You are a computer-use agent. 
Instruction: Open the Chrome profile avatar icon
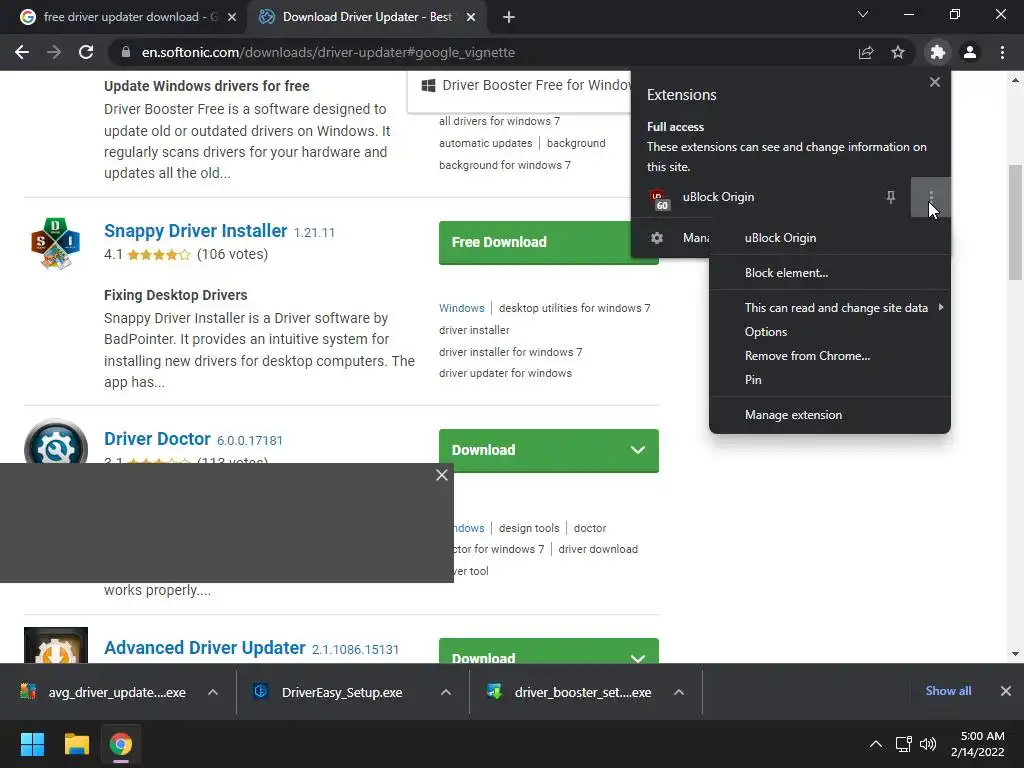[970, 52]
